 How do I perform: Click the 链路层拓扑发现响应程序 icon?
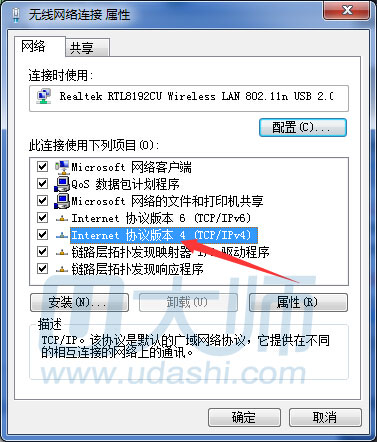62,269
